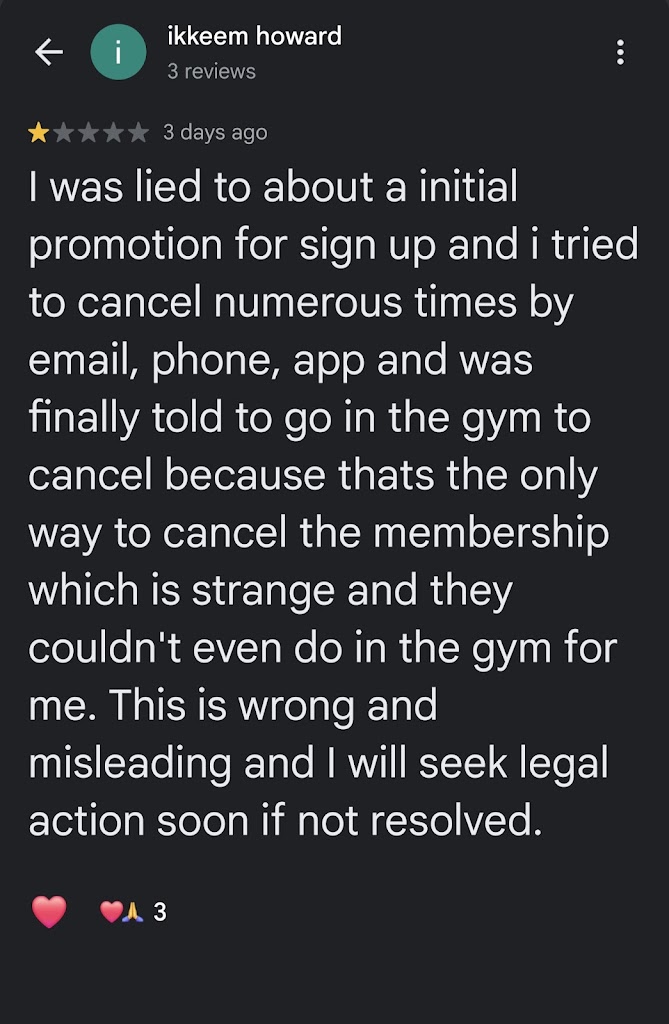
Task: Tap the '3 days ago' timestamp
Action: (215, 132)
